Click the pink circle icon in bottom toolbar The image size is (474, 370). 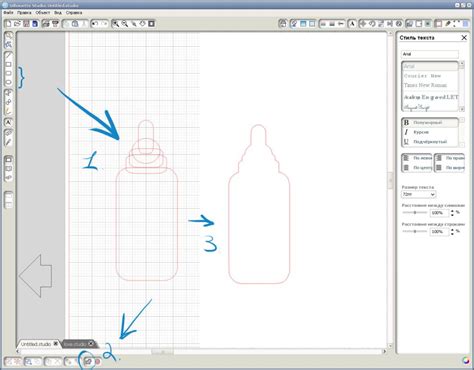coord(98,361)
